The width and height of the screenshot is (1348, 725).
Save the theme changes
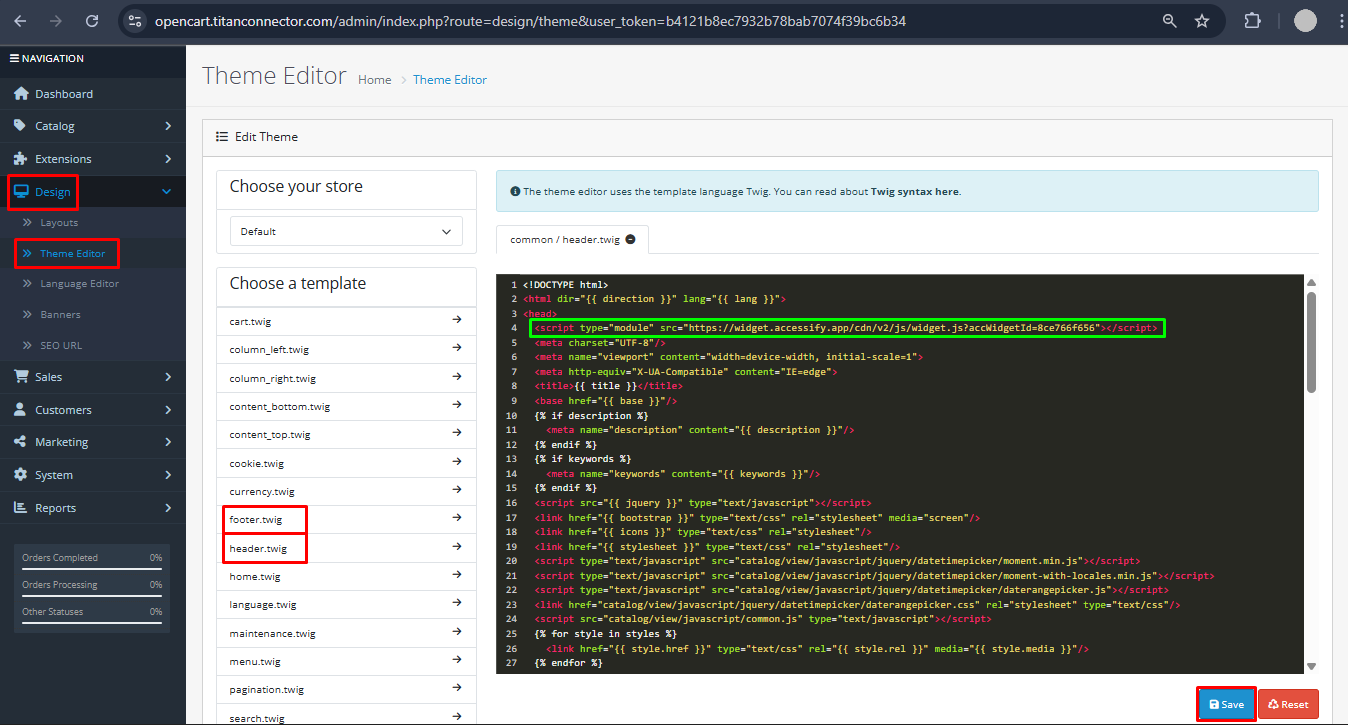click(1226, 704)
